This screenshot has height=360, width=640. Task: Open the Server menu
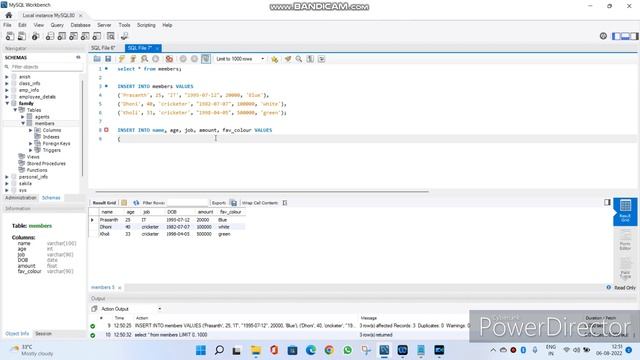click(x=104, y=25)
